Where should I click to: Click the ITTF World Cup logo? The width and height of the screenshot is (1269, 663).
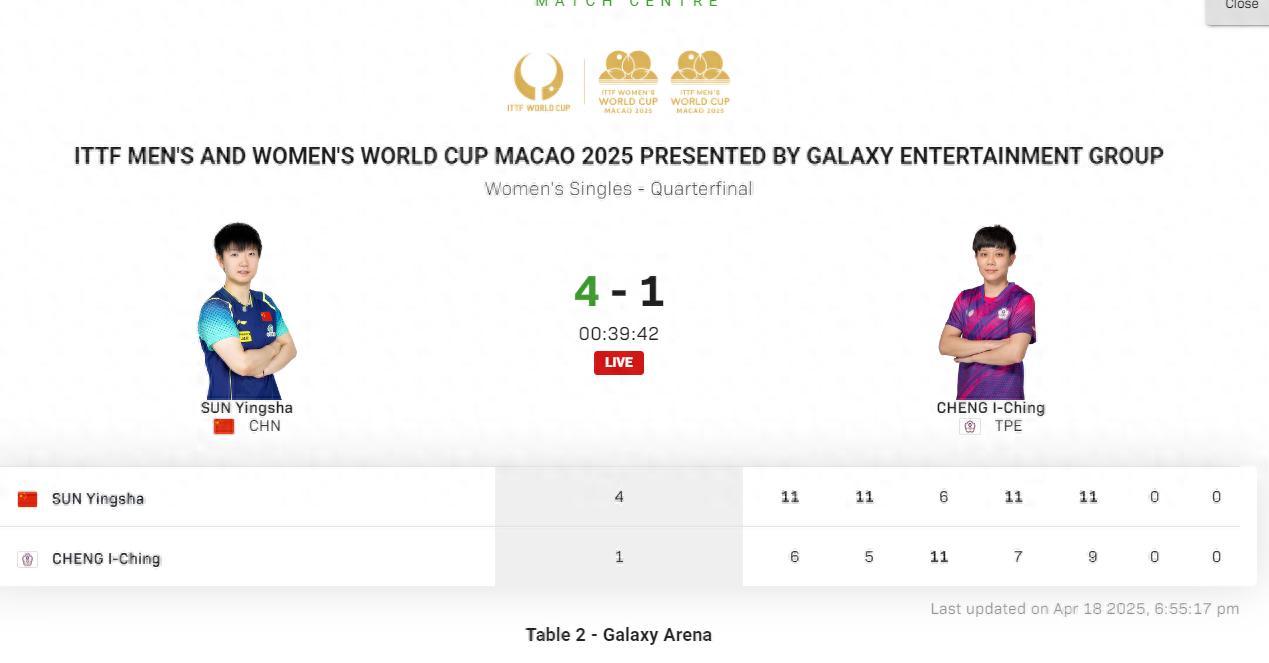[539, 81]
